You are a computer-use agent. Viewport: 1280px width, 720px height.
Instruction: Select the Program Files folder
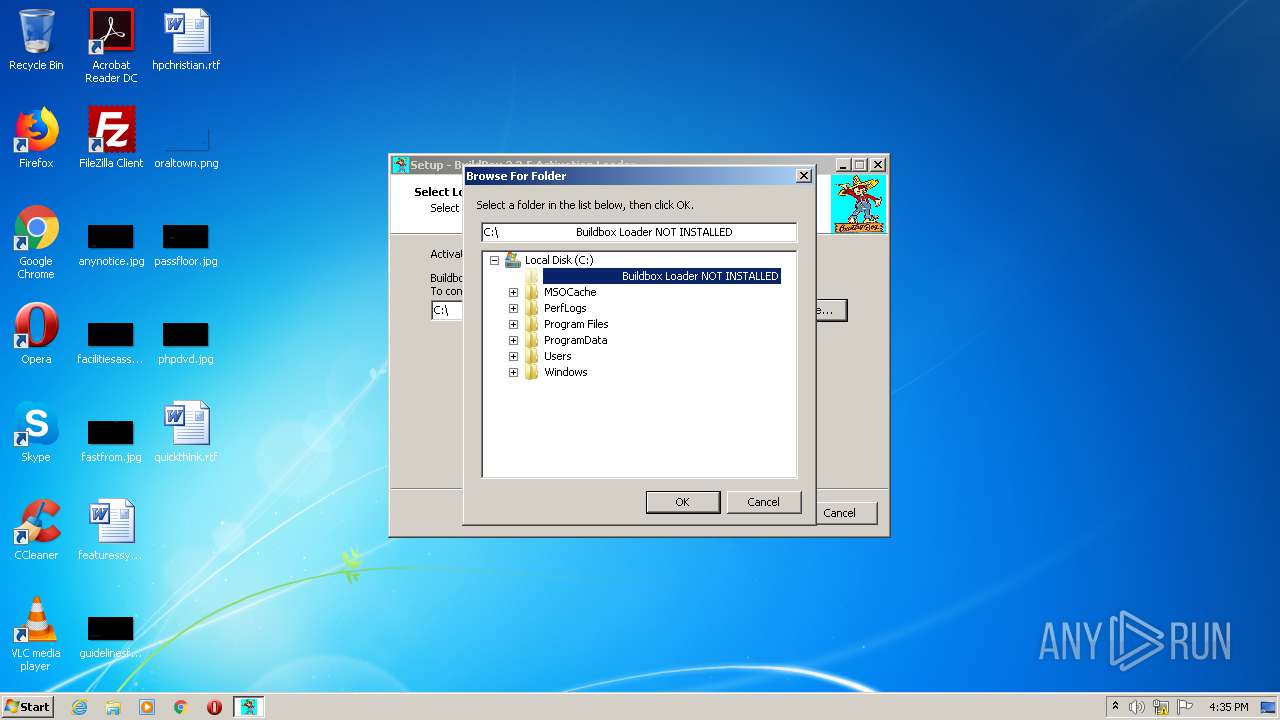tap(576, 324)
